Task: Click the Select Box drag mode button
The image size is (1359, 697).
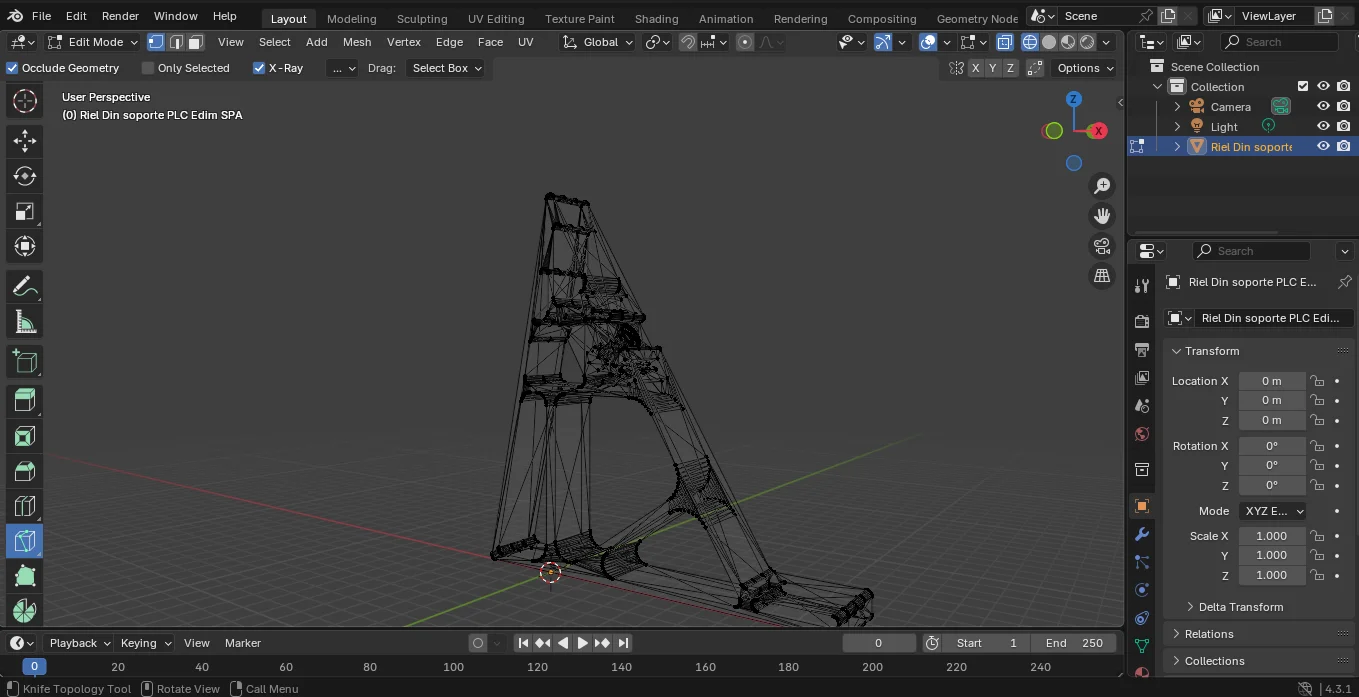Action: (446, 68)
